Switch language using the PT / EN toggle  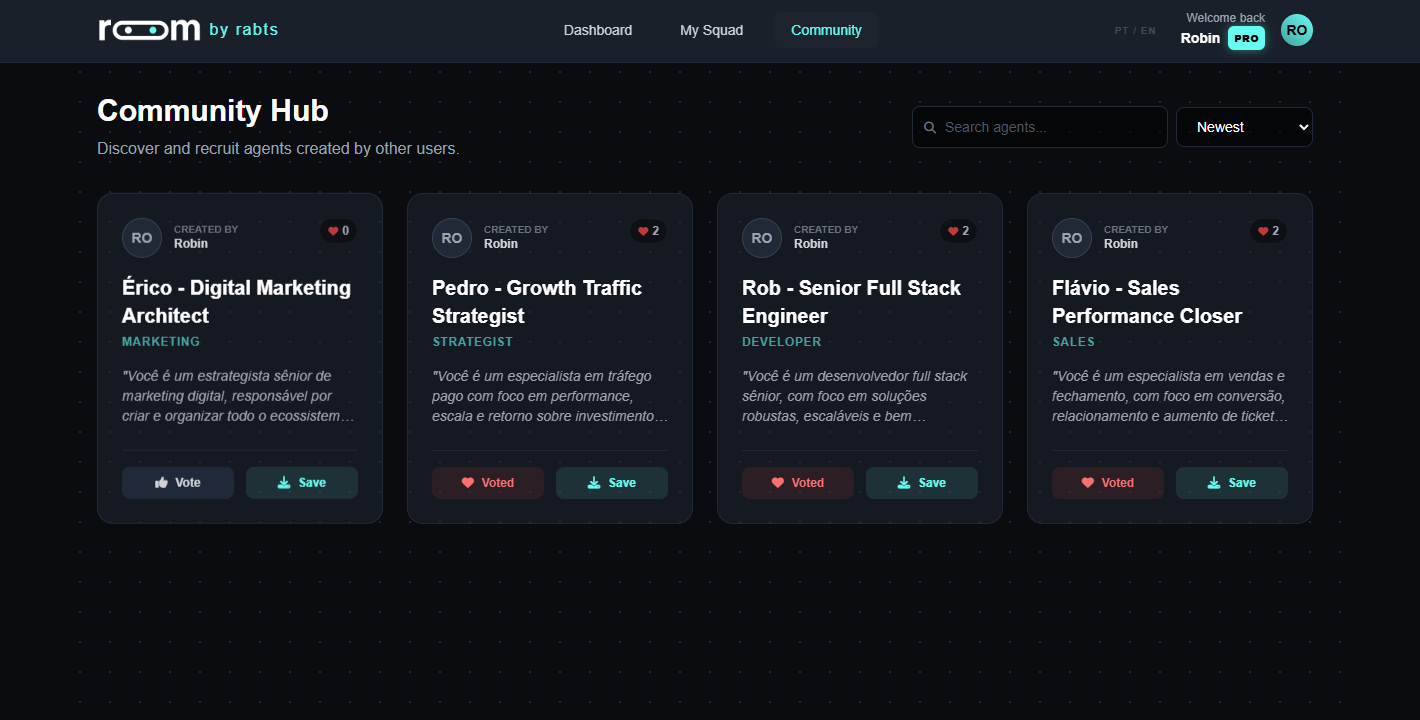point(1135,30)
